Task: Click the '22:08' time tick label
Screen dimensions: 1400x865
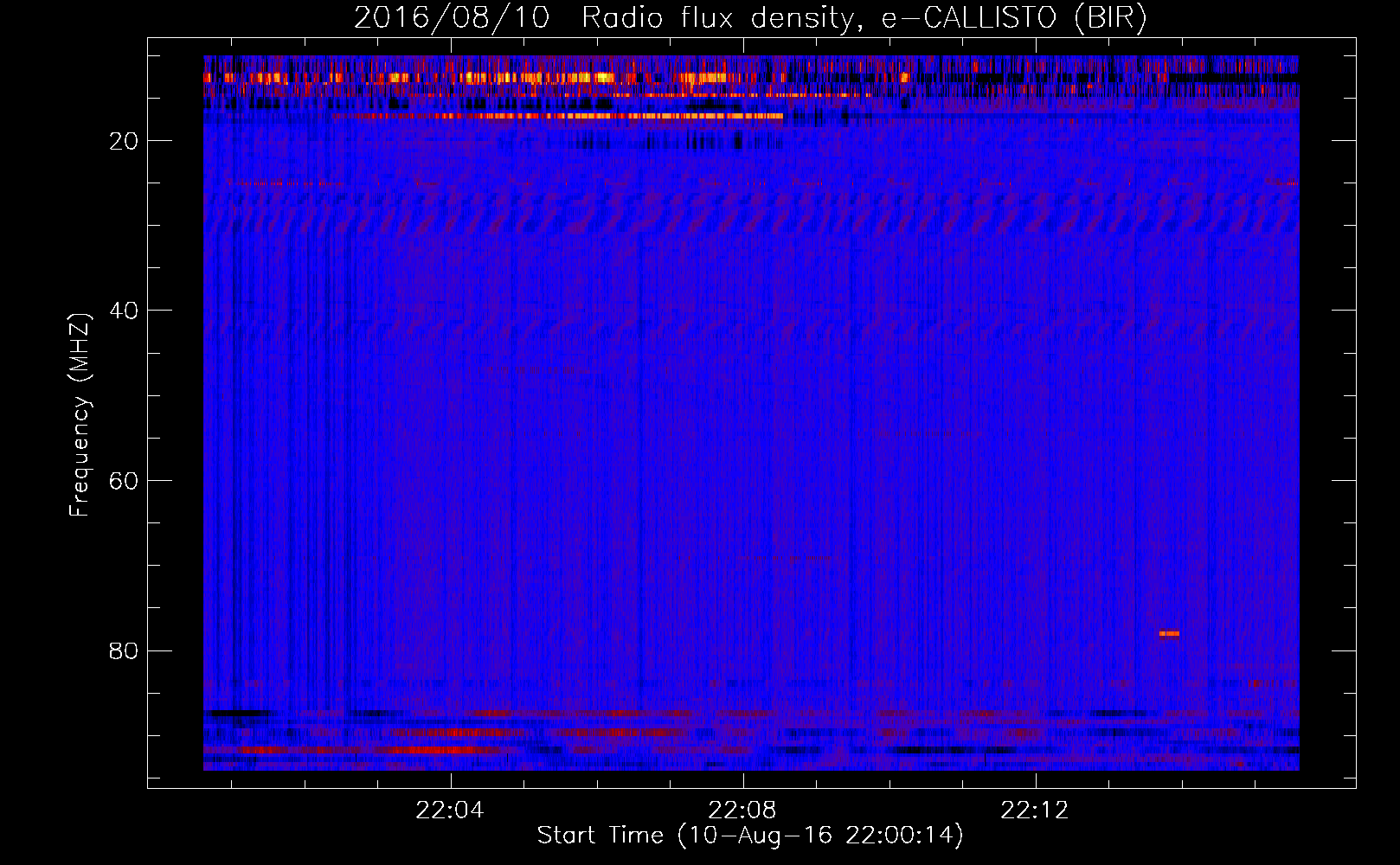Action: tap(742, 811)
